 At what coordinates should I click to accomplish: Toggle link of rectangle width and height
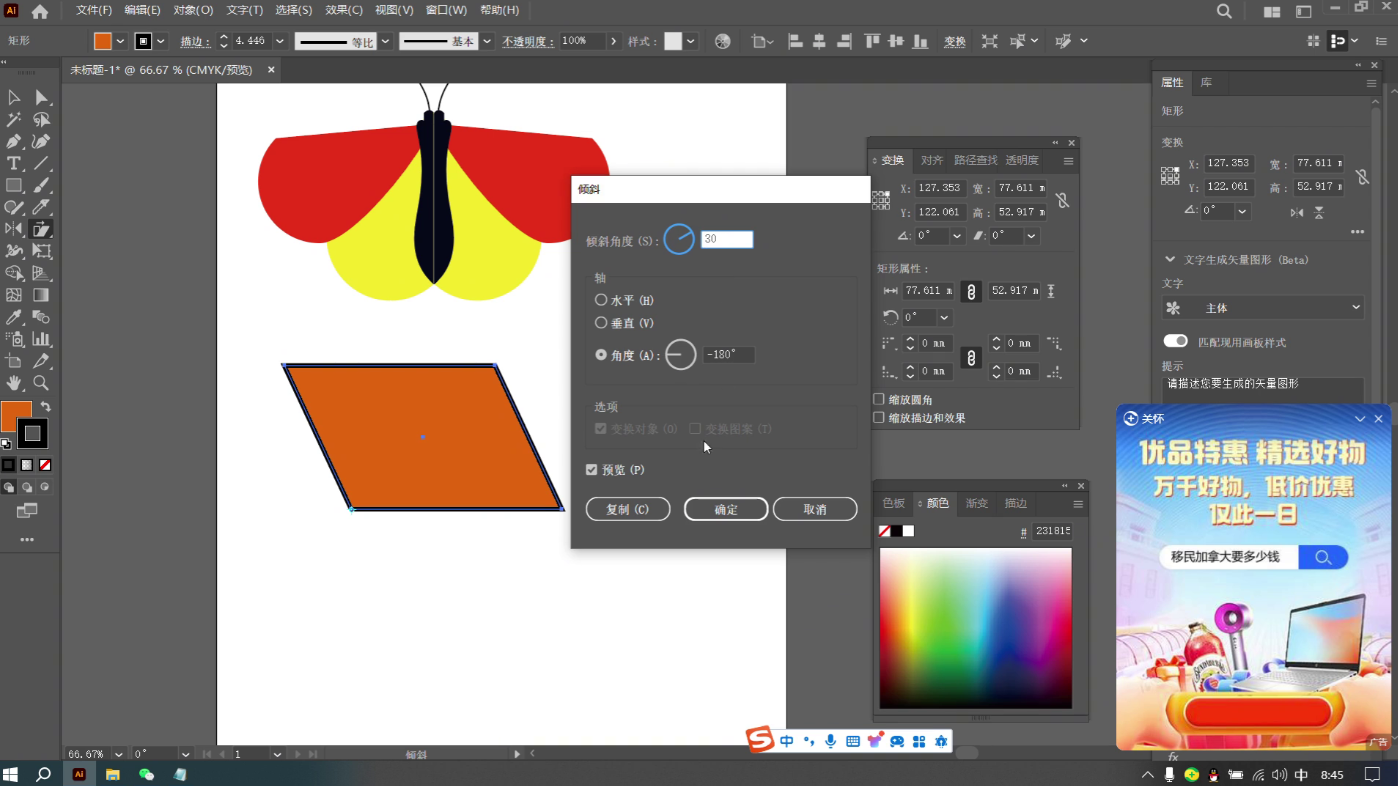(x=970, y=291)
